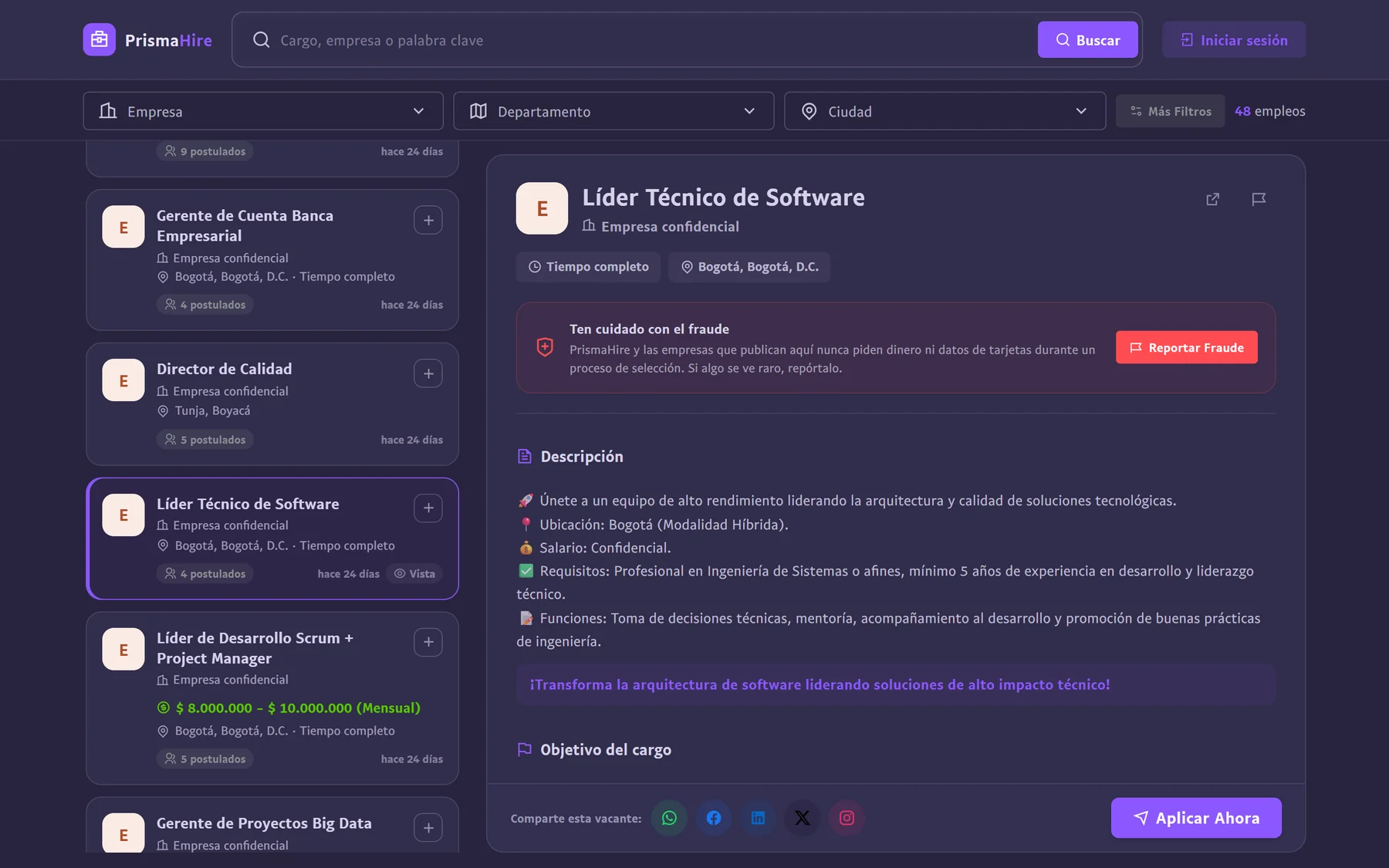The width and height of the screenshot is (1389, 868).
Task: Open Más Filtros
Action: click(1170, 111)
